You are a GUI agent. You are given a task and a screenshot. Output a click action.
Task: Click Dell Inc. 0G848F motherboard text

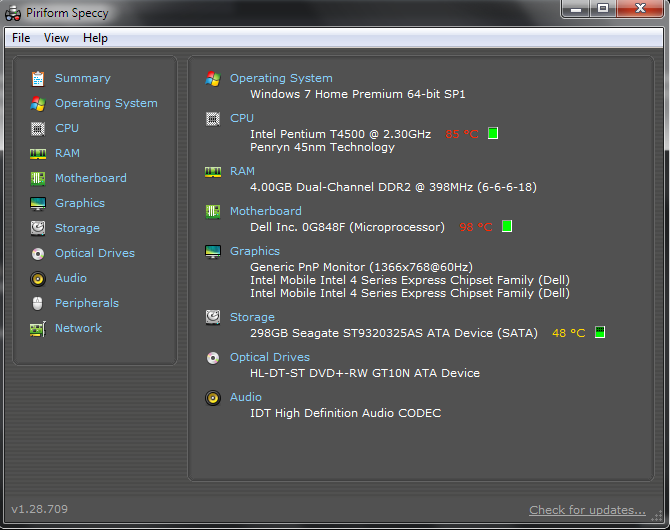click(x=347, y=227)
